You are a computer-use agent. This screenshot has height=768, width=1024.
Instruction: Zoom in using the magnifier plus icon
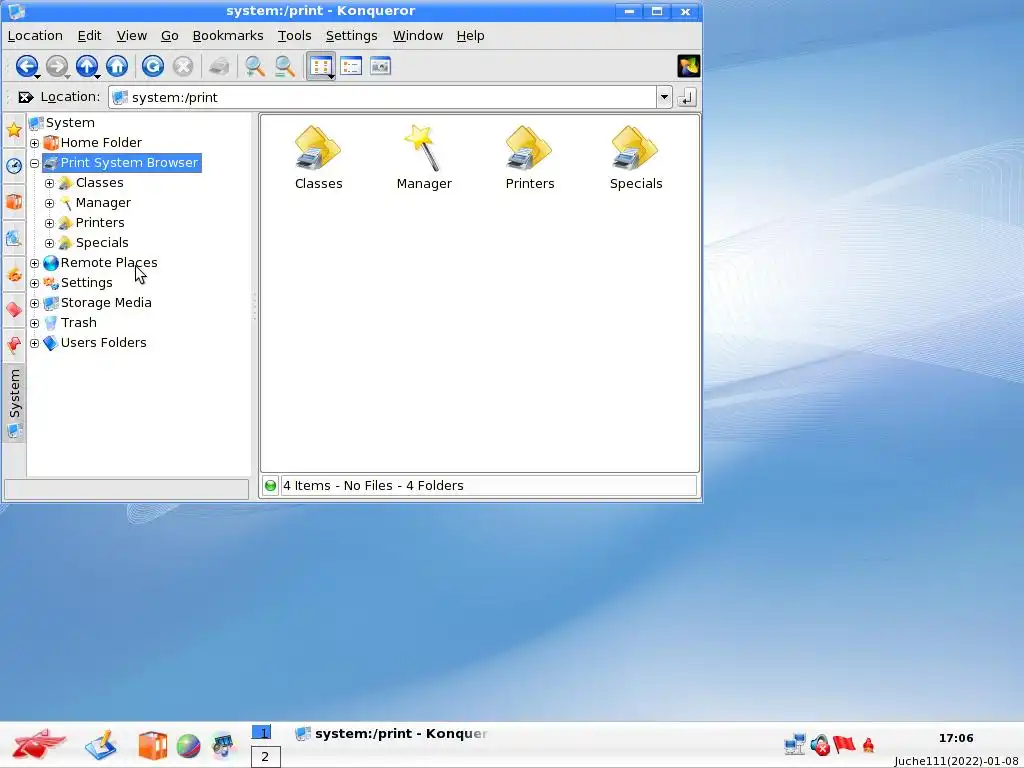[254, 66]
